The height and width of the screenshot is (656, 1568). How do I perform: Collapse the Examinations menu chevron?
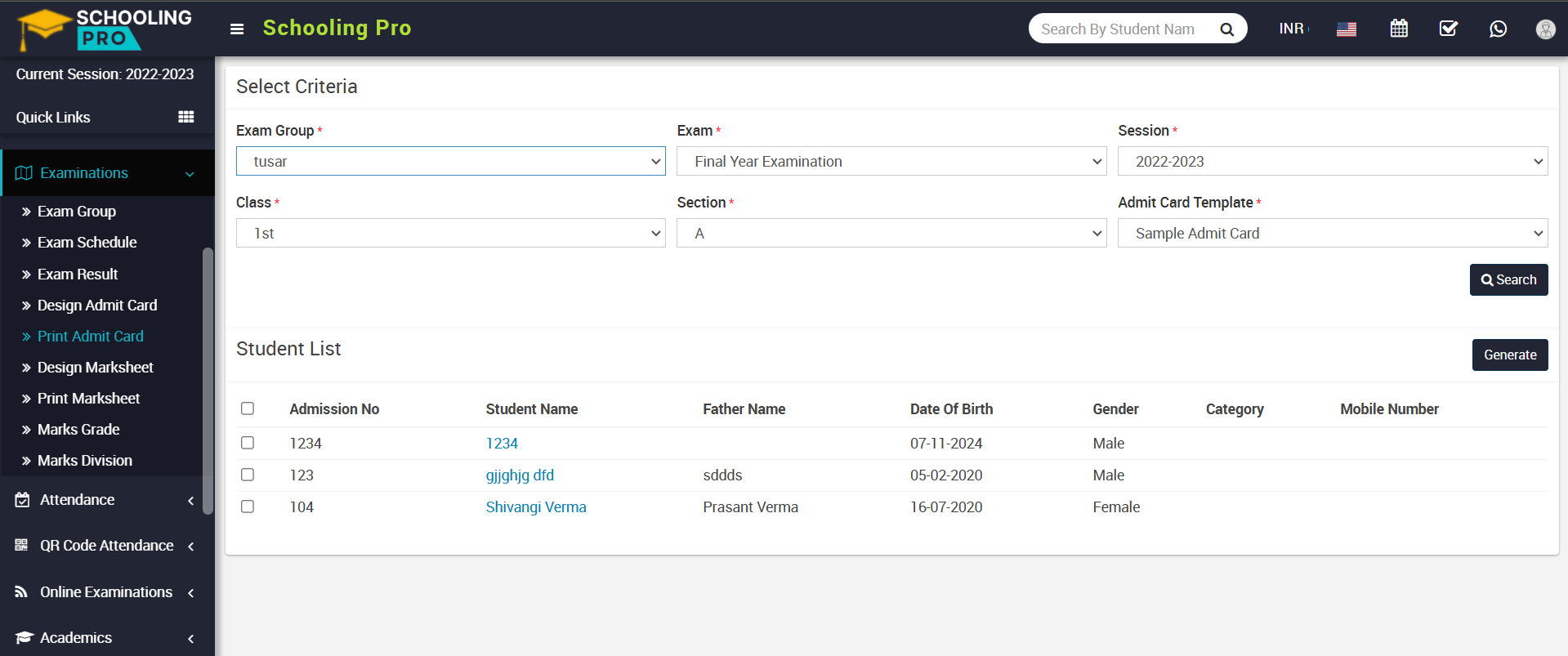pos(190,174)
